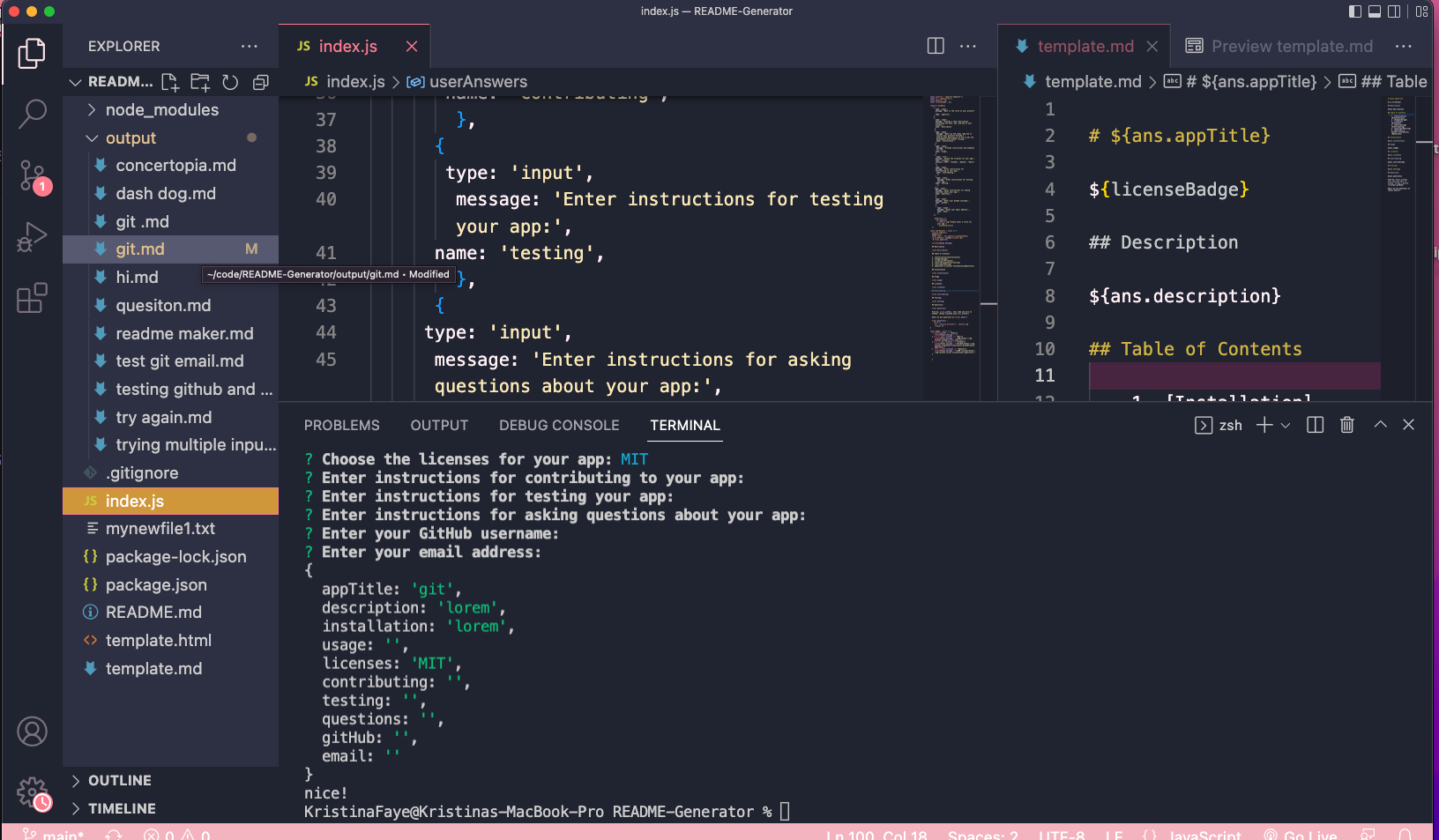Switch to the OUTPUT panel tab

click(439, 425)
